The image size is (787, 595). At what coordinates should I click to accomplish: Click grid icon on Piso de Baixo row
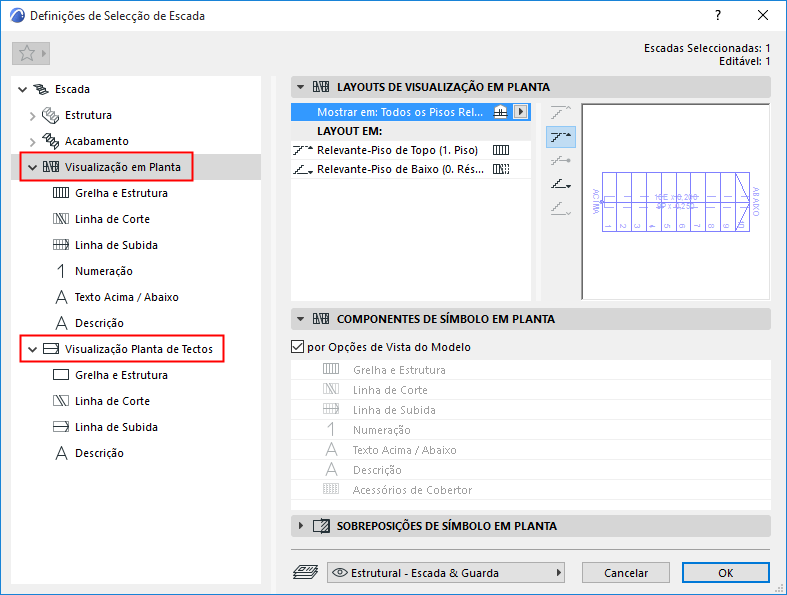point(501,169)
